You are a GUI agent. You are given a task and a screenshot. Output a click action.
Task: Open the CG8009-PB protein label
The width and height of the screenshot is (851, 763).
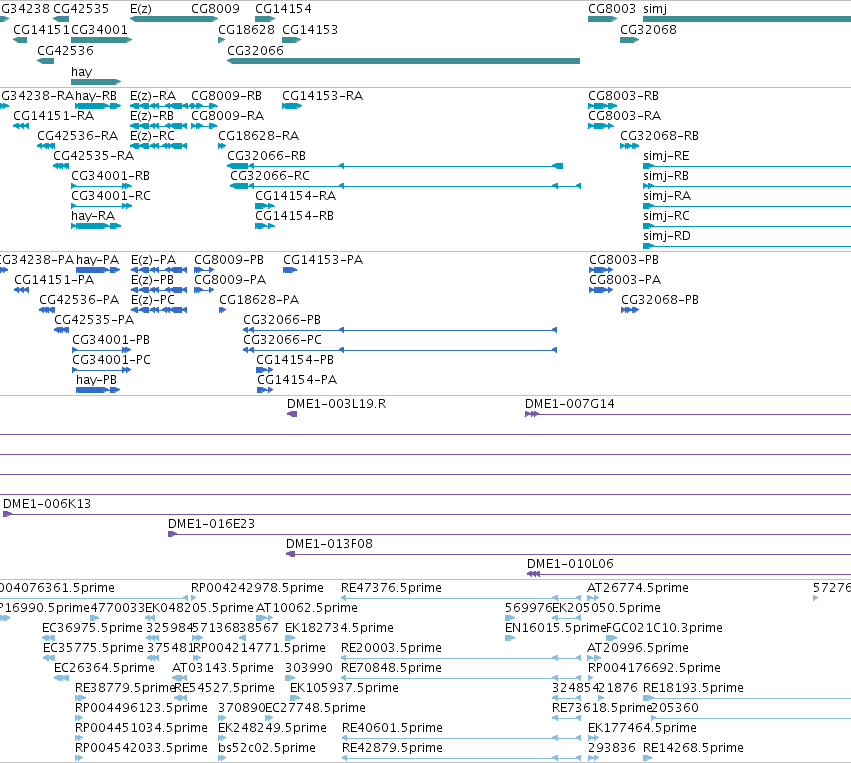229,260
